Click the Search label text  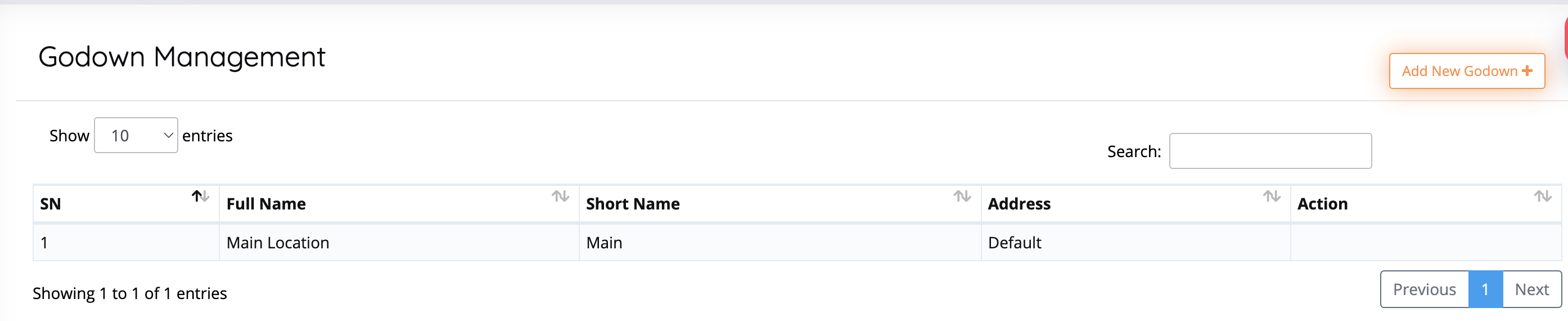click(x=1133, y=151)
